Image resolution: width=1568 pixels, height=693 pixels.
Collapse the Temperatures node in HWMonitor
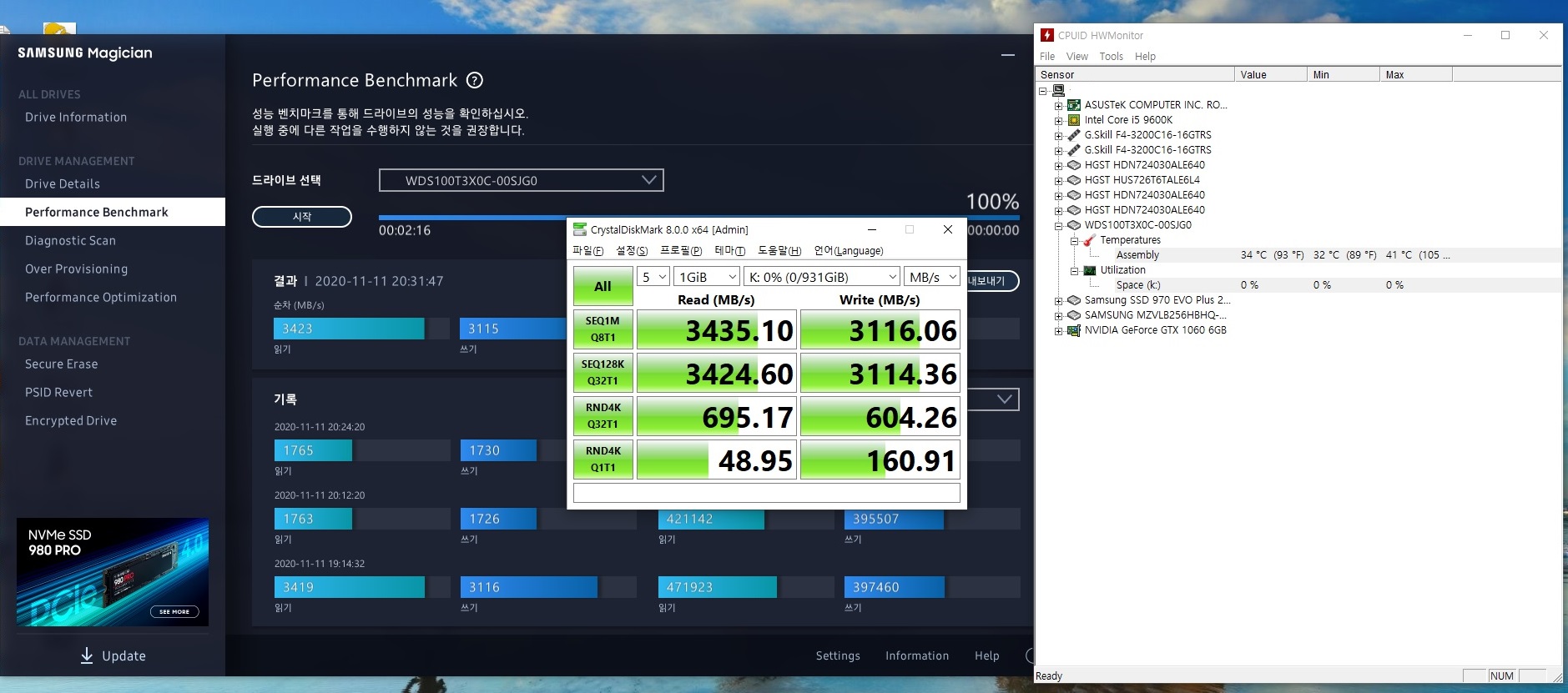coord(1074,240)
